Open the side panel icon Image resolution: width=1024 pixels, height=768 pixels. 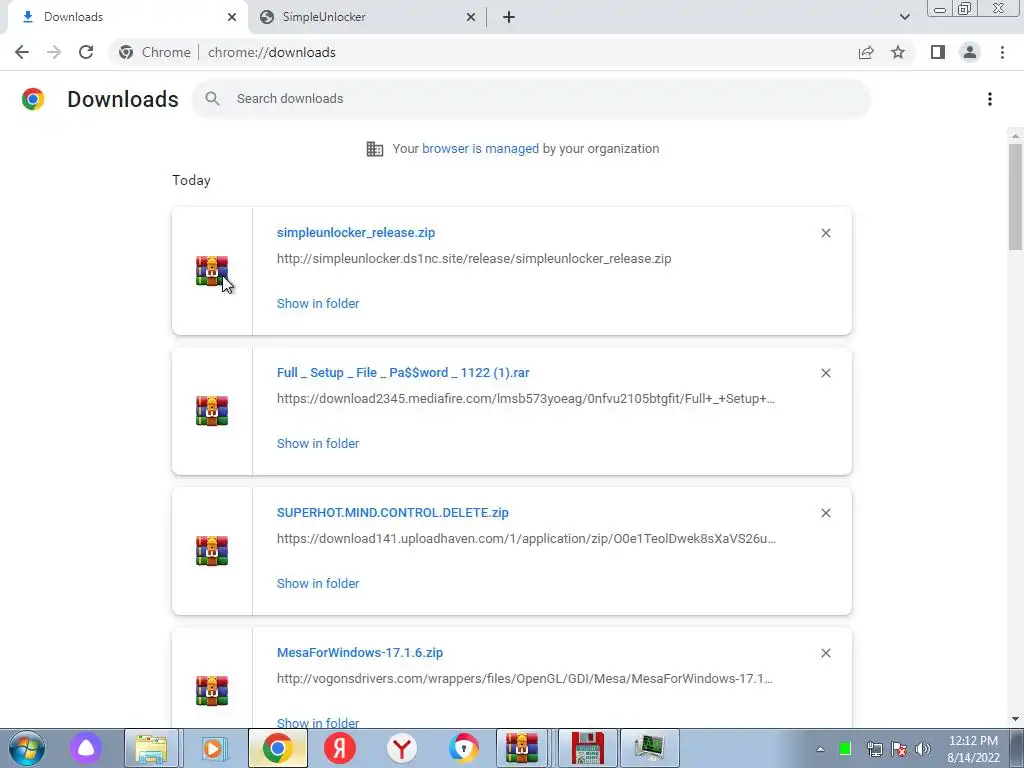coord(938,52)
